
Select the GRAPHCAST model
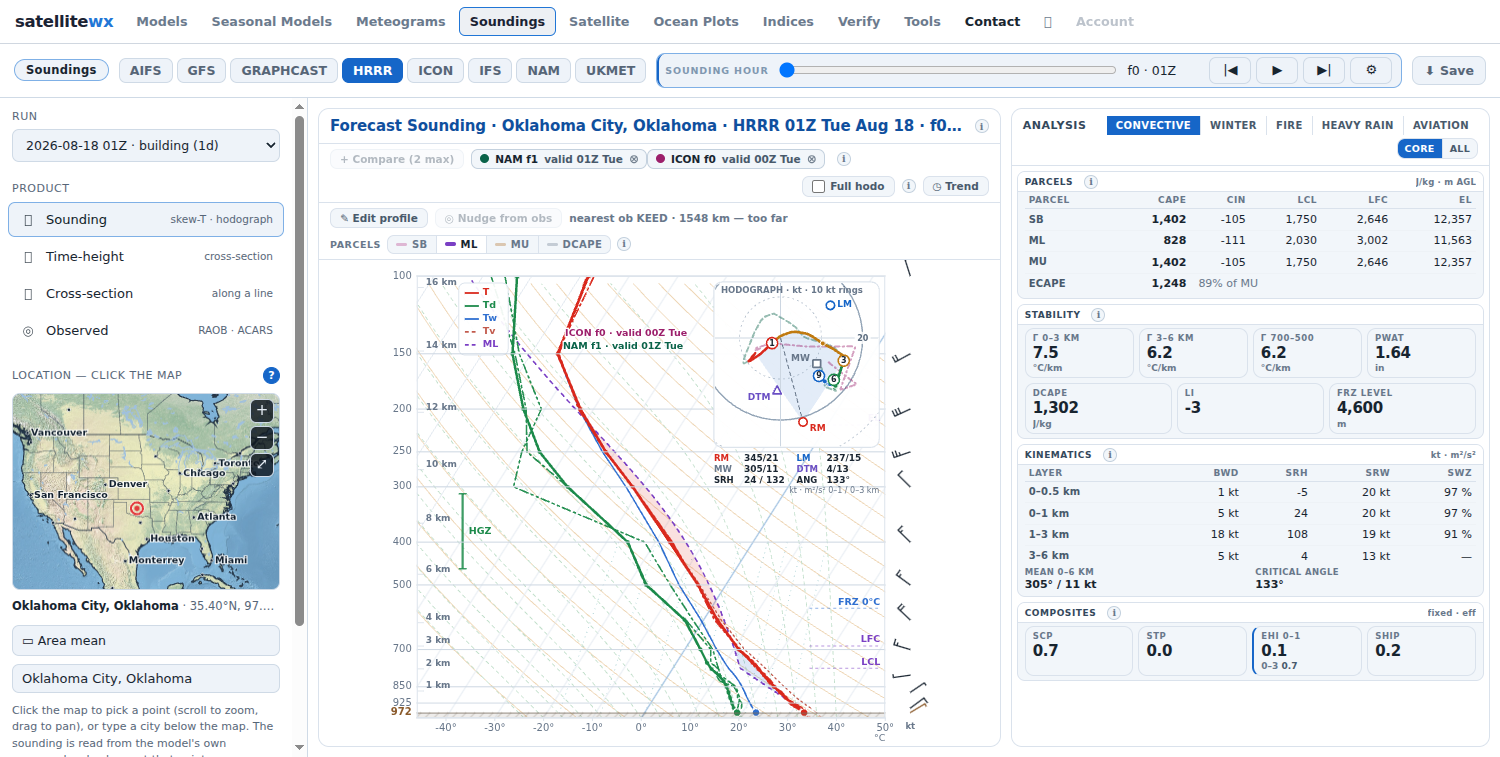click(284, 70)
